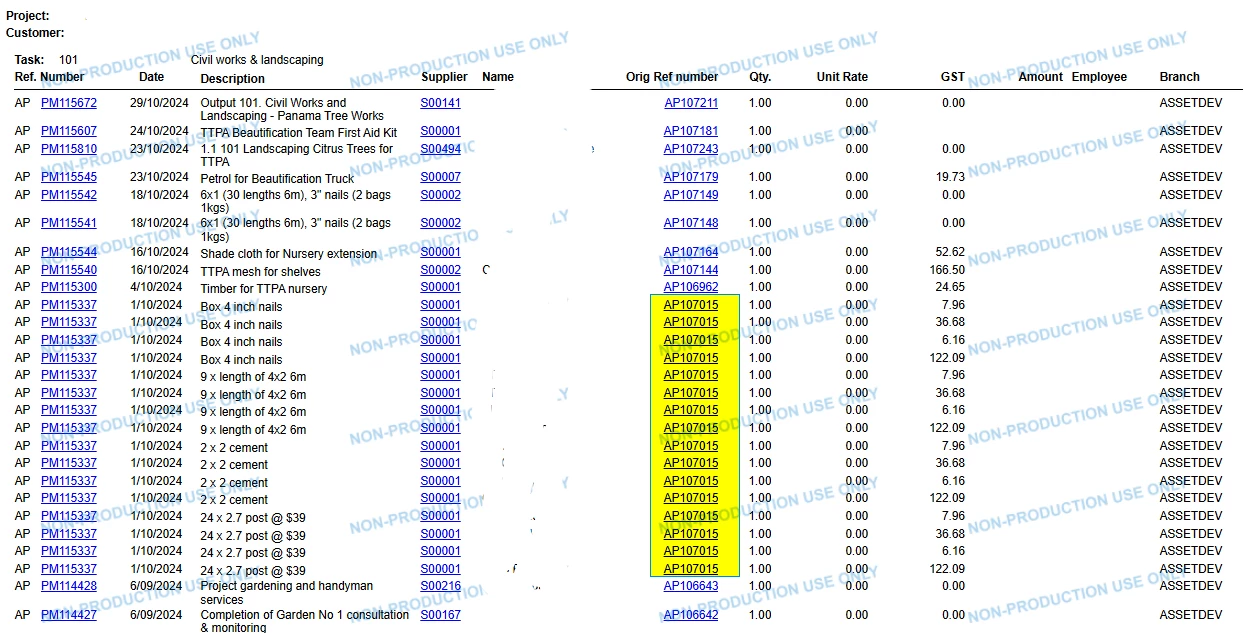Open supplier S00001 in Timber for TTPA nursery row
1247x633 pixels.
click(x=441, y=287)
